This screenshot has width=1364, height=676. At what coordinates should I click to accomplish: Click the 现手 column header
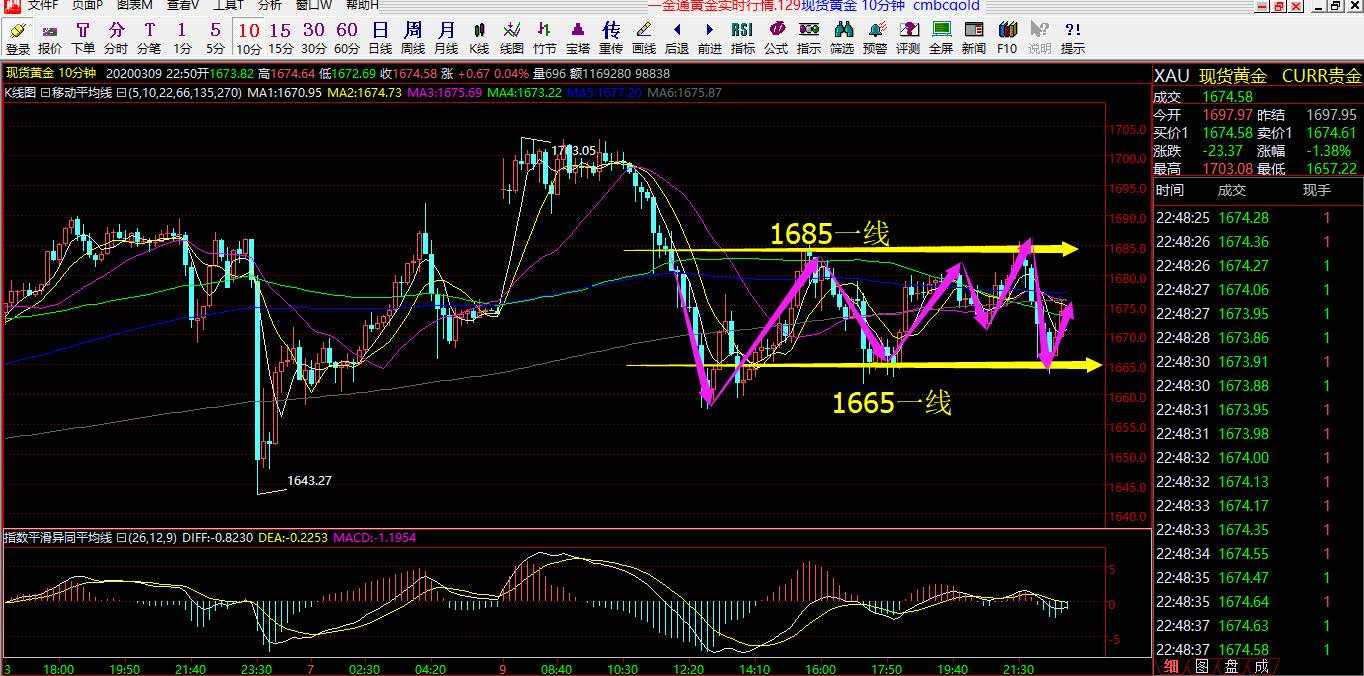pyautogui.click(x=1317, y=190)
